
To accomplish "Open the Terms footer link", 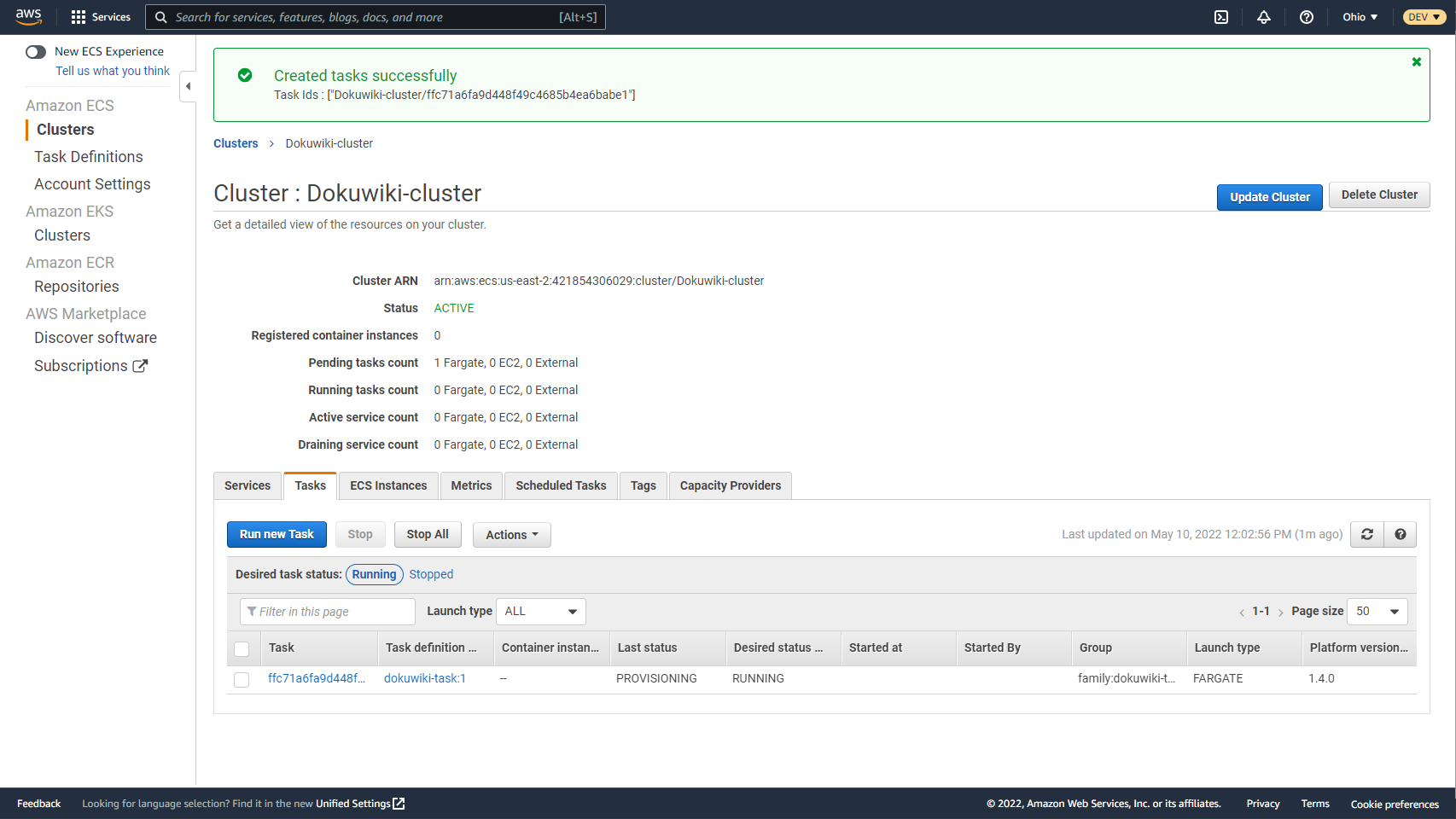I will click(x=1315, y=804).
